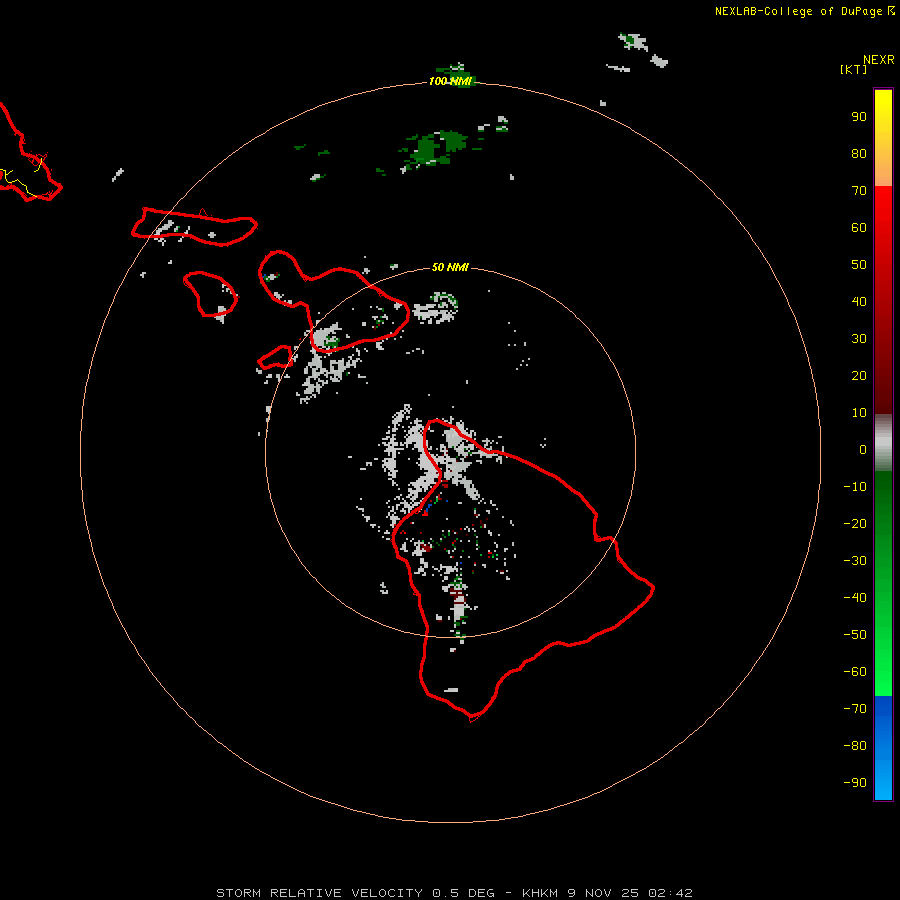Click the -70 label on the scale
The height and width of the screenshot is (900, 900).
point(855,709)
